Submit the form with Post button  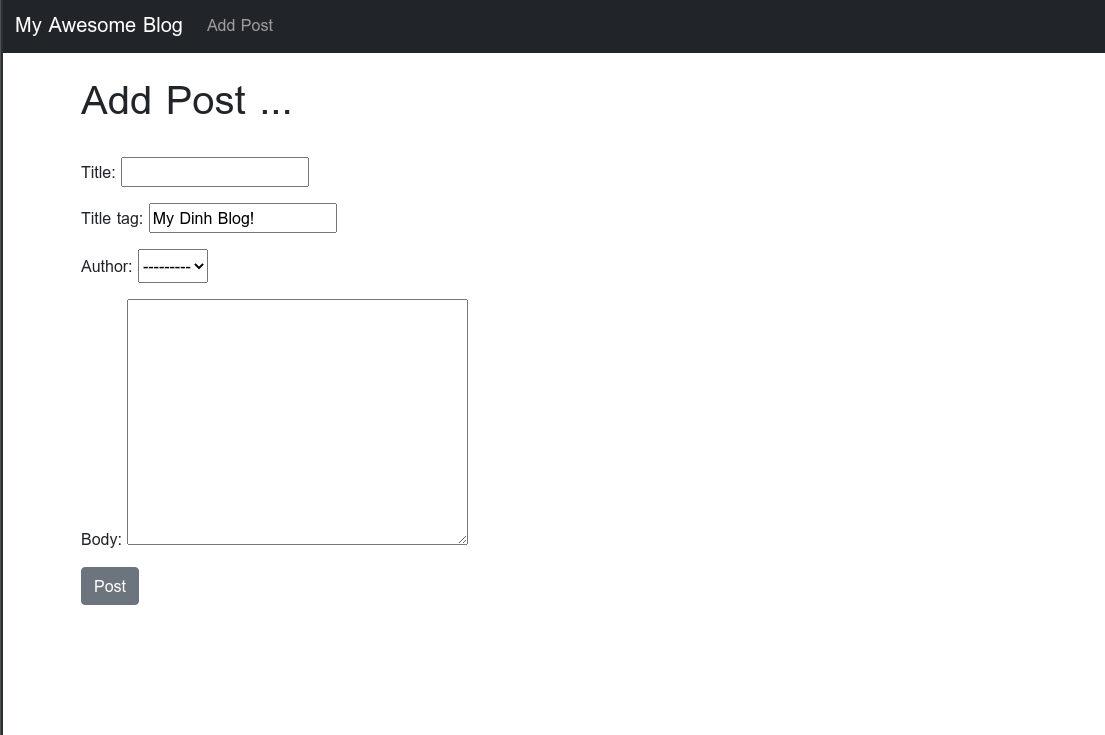[x=110, y=586]
